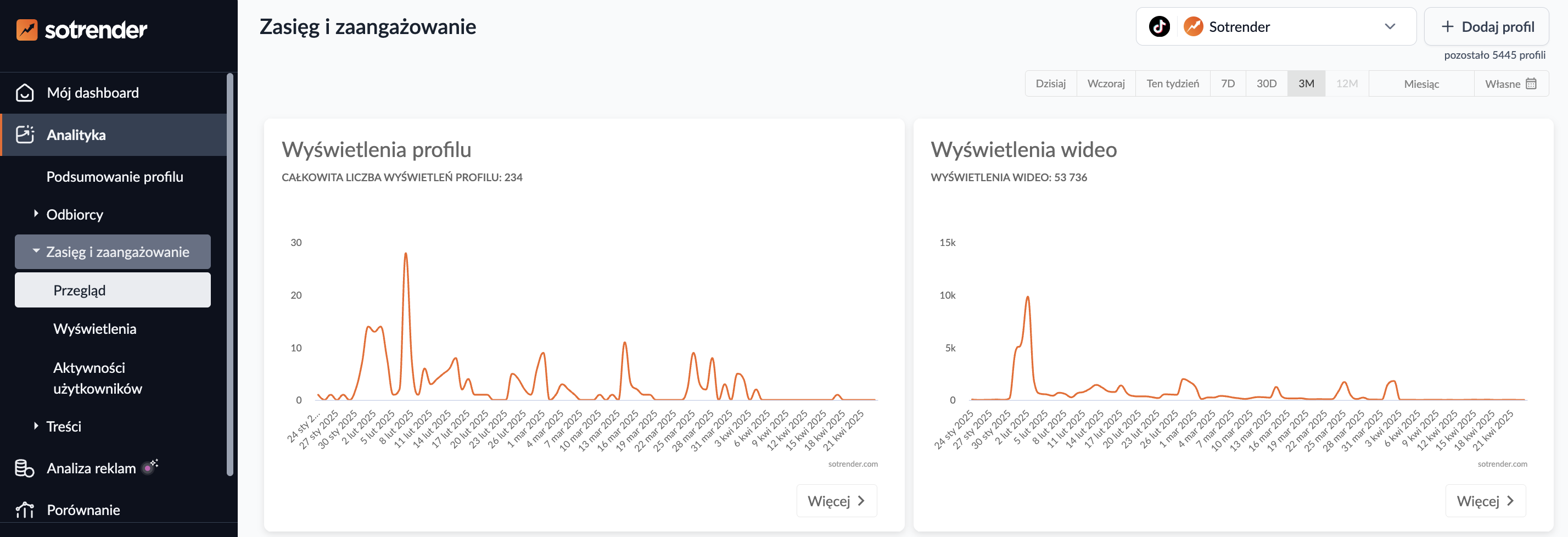The width and height of the screenshot is (1568, 537).
Task: Click the TikTok platform icon
Action: pos(1158,27)
